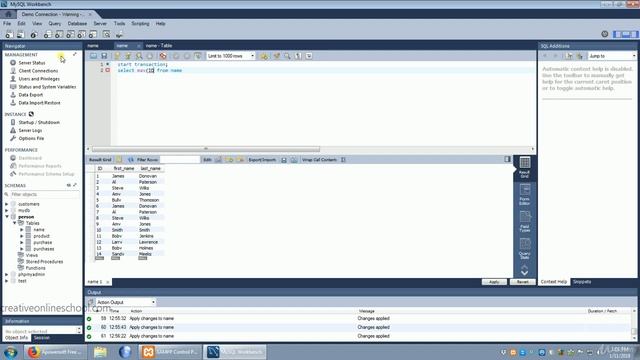The height and width of the screenshot is (360, 640).
Task: Toggle word wrap icon in editor toolbar
Action: [309, 56]
